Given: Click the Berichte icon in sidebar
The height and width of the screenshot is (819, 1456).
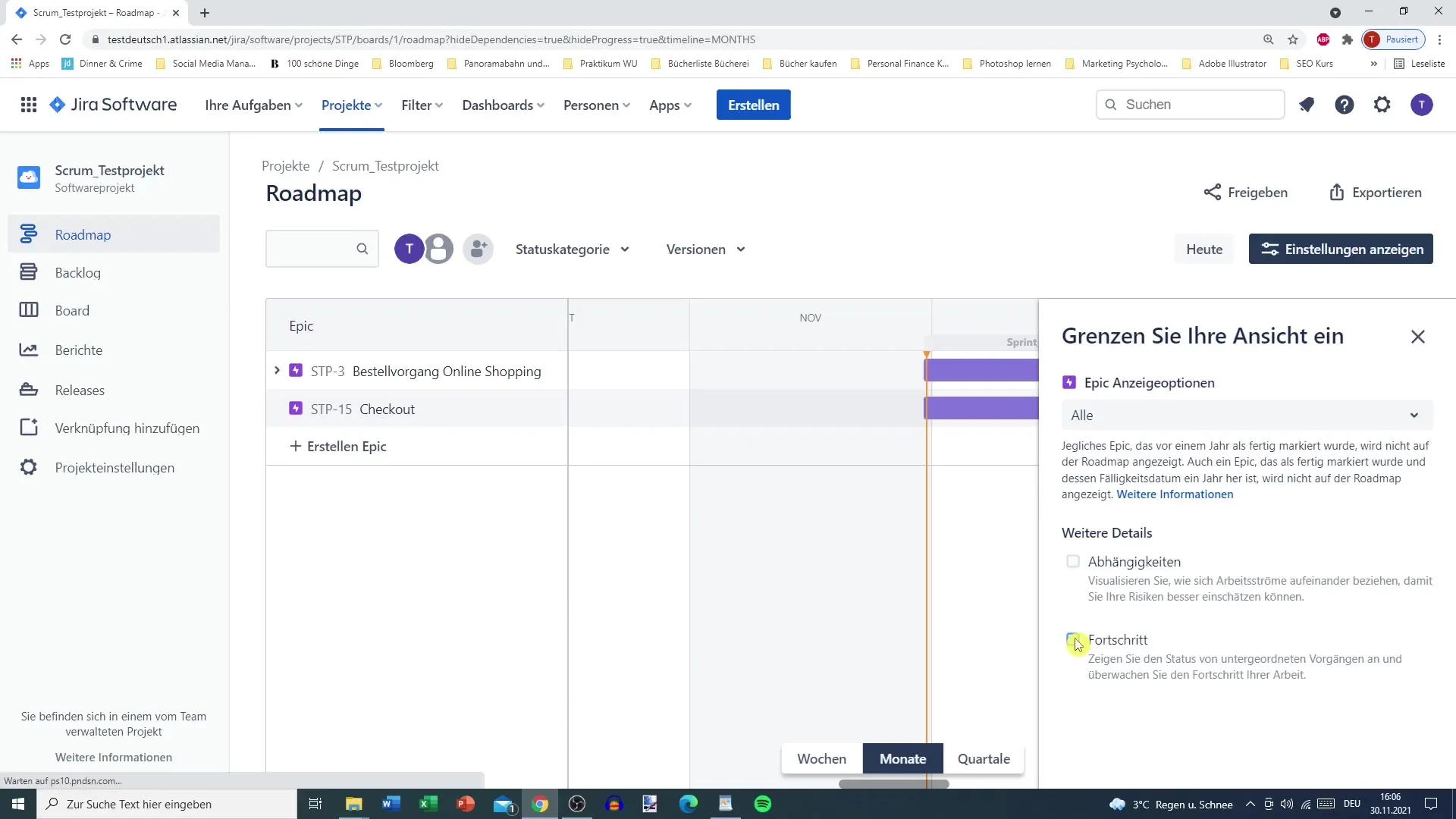Looking at the screenshot, I should [28, 350].
